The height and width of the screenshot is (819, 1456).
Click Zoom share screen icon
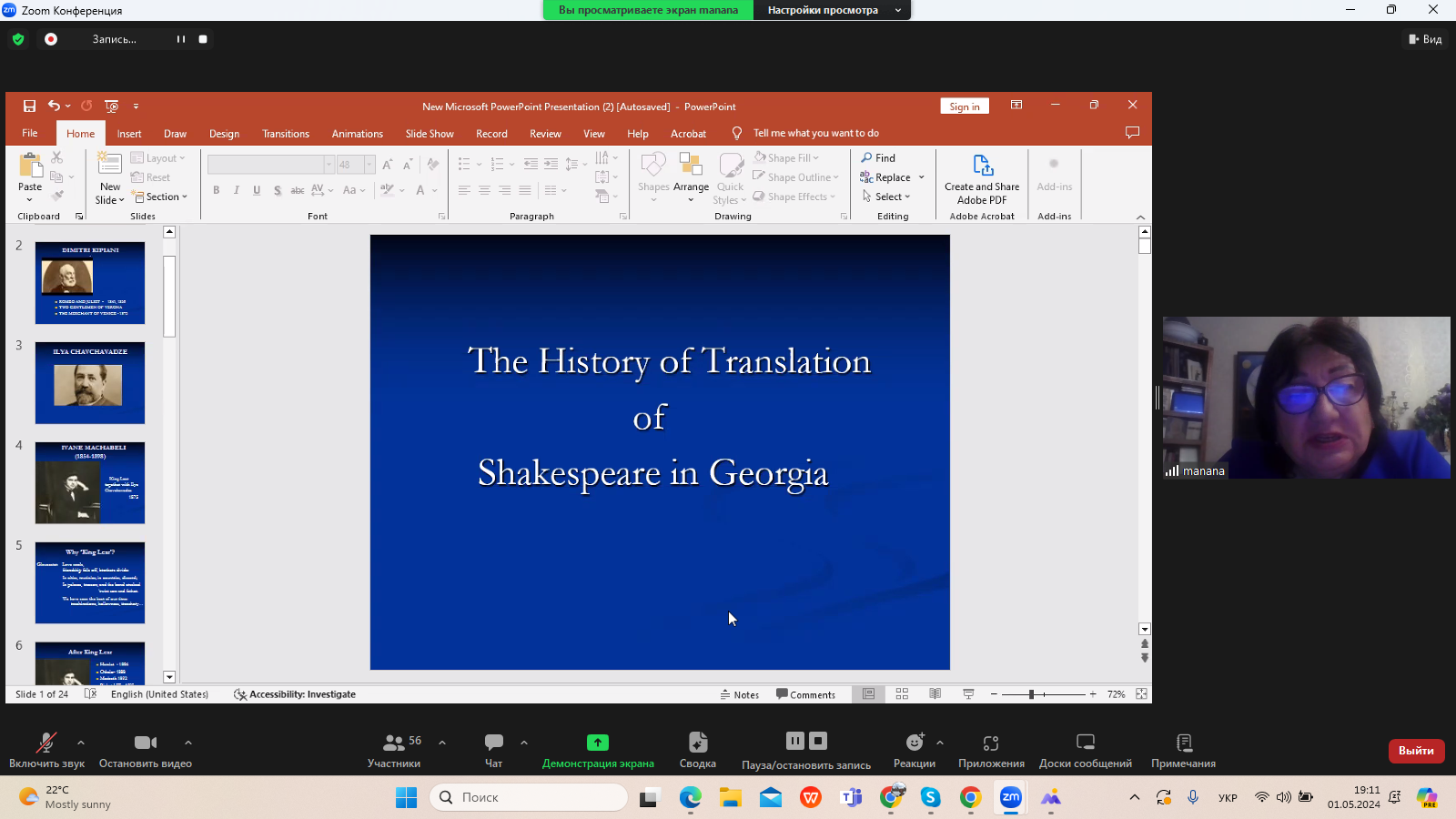(x=598, y=743)
